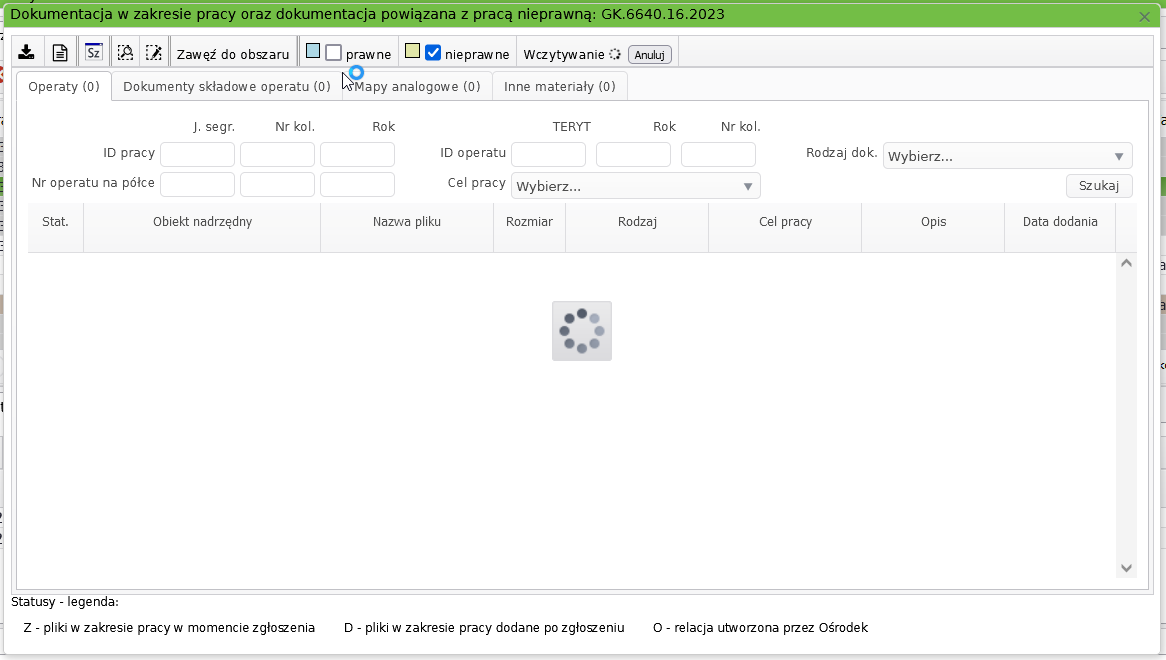Switch to 'Dokumenty składowe operatu' tab
Screen dimensions: 1166x660
pyautogui.click(x=226, y=87)
